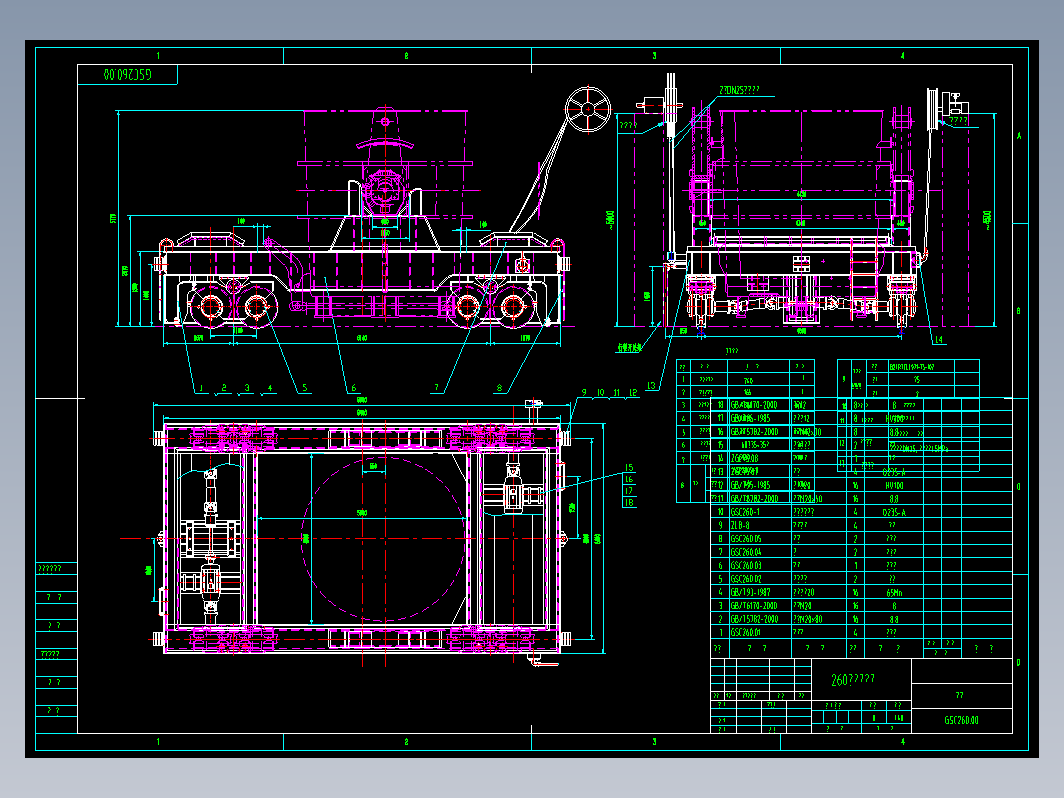Click parts list entry GSC260.03
The image size is (1064, 798).
pos(746,565)
